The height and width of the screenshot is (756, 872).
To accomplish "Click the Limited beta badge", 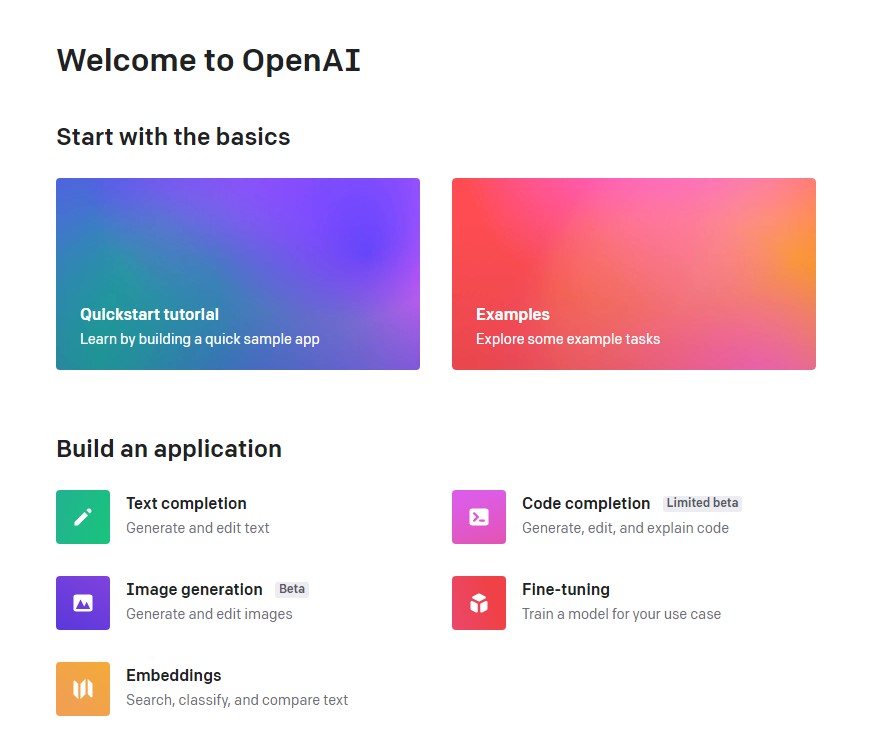I will coord(702,503).
